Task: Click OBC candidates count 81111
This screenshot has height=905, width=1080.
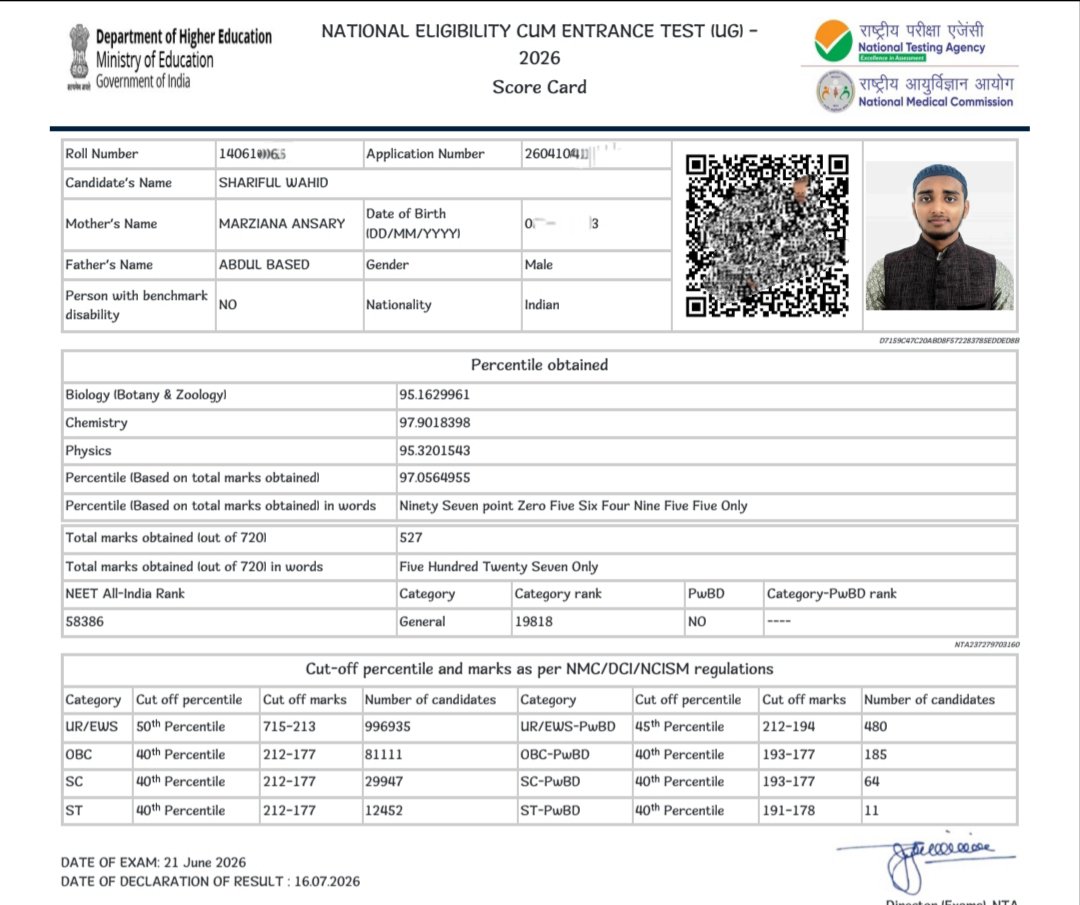Action: (384, 755)
